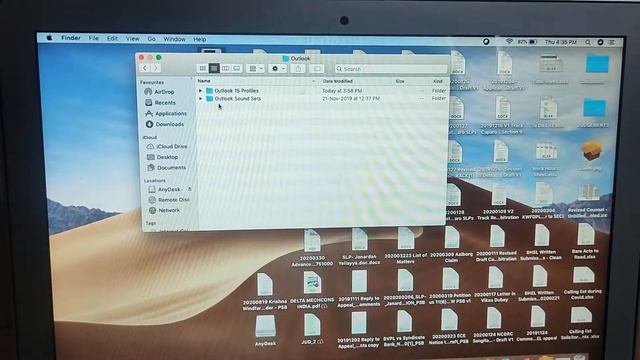Select the DELTA MECHCONS INDIA.pdf desktop file
The image size is (640, 360).
click(312, 289)
